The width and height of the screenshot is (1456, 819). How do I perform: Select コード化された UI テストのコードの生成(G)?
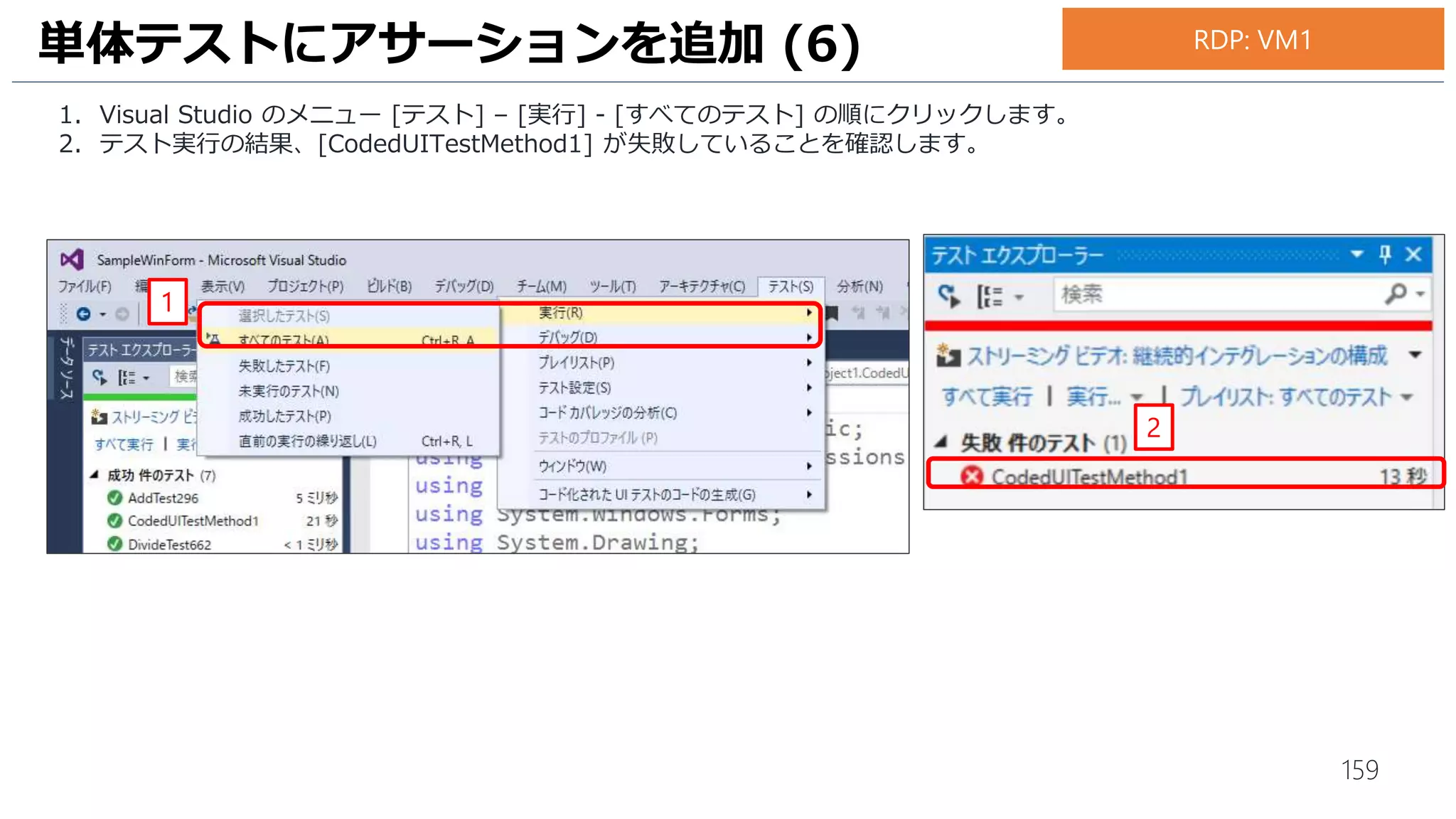pyautogui.click(x=661, y=494)
